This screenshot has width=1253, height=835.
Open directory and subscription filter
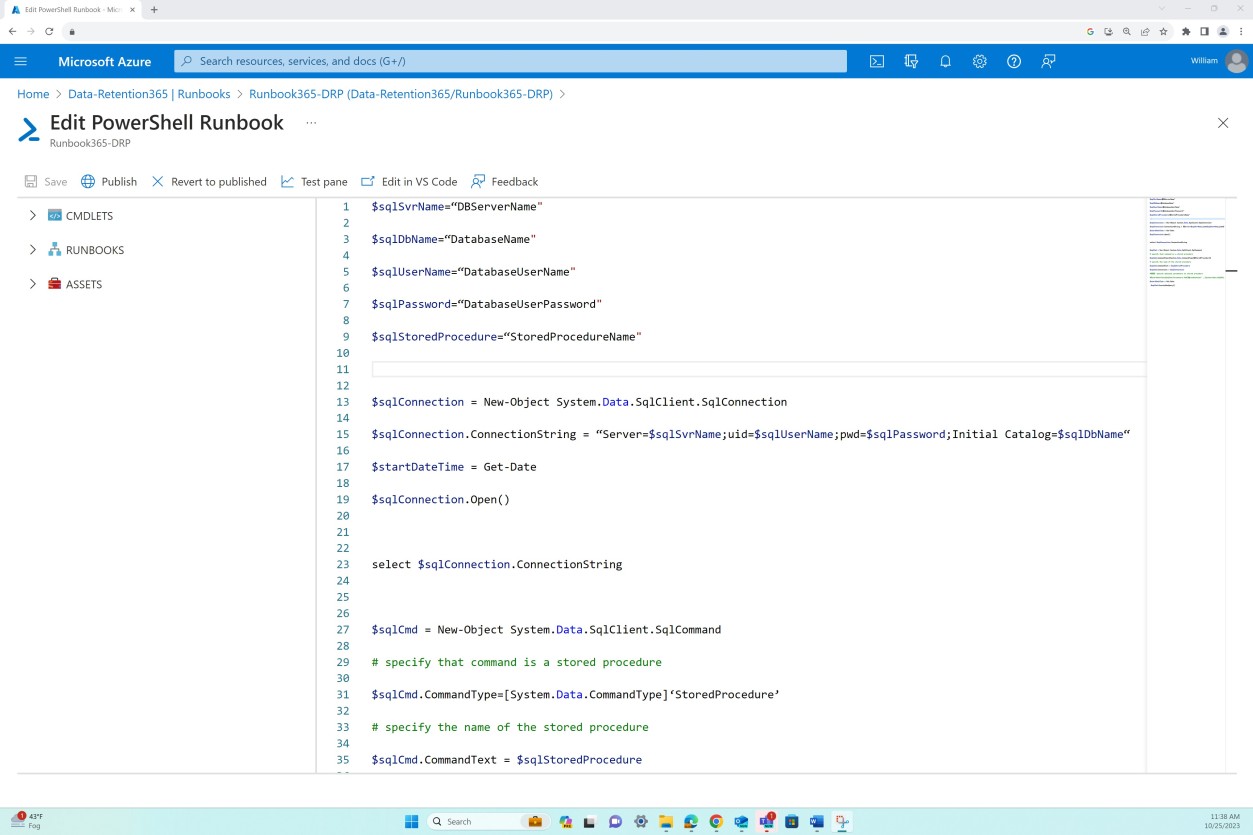pos(910,61)
